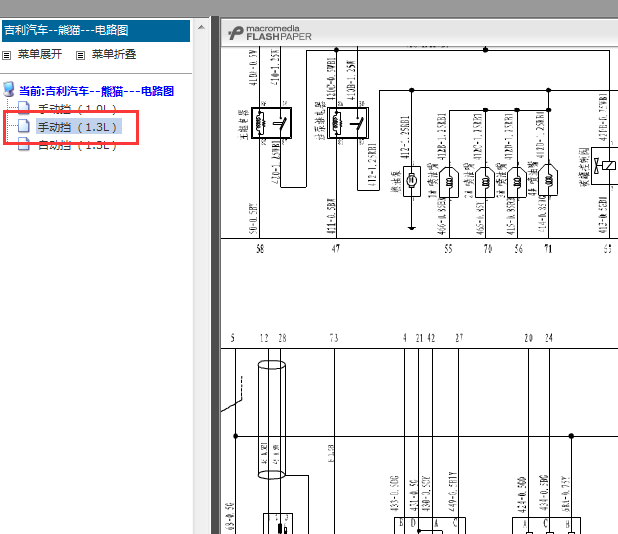Click the document icon of 手动挡（1.3L）
618x534 pixels.
24,126
